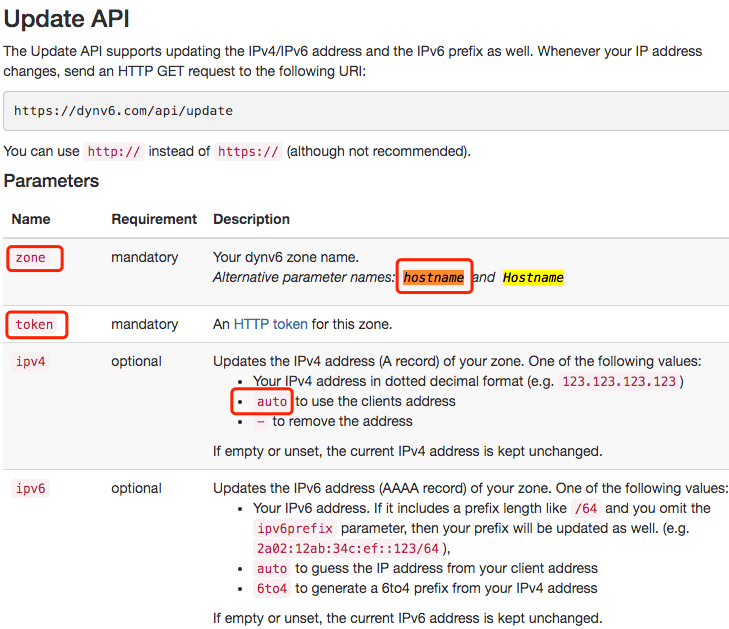729x629 pixels.
Task: Click the 6to4 value code
Action: (272, 588)
